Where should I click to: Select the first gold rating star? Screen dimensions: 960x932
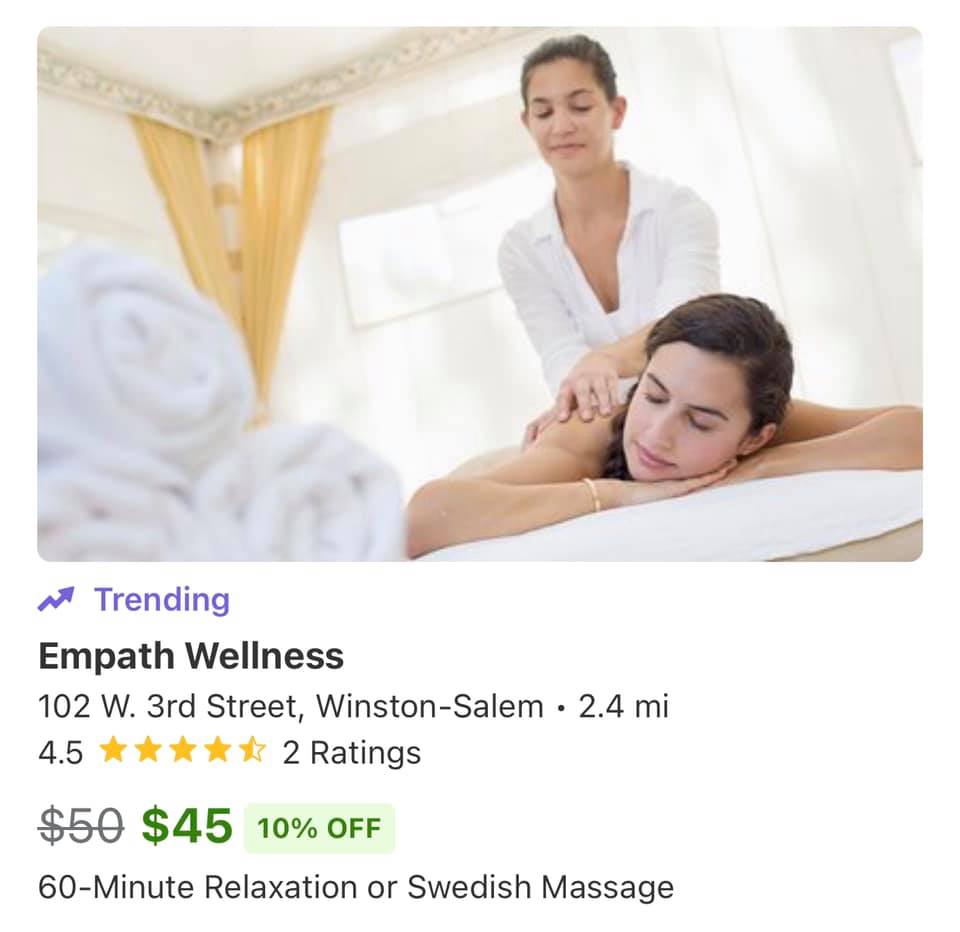click(113, 750)
